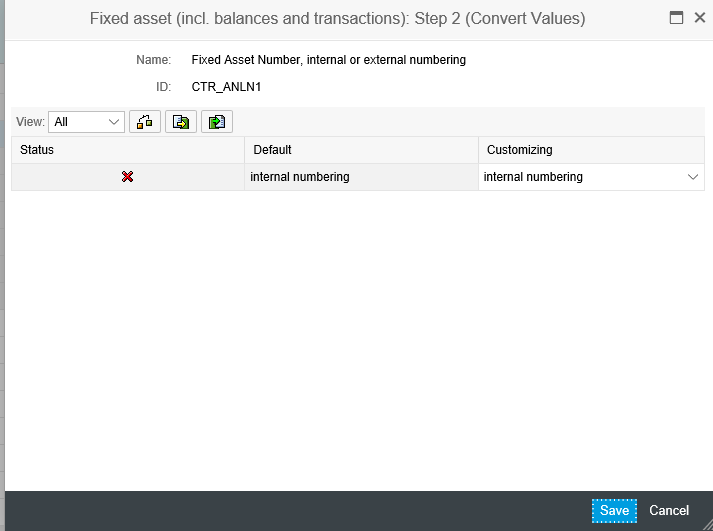713x531 pixels.
Task: Click the CTR_ANLN1 ID value
Action: (226, 87)
